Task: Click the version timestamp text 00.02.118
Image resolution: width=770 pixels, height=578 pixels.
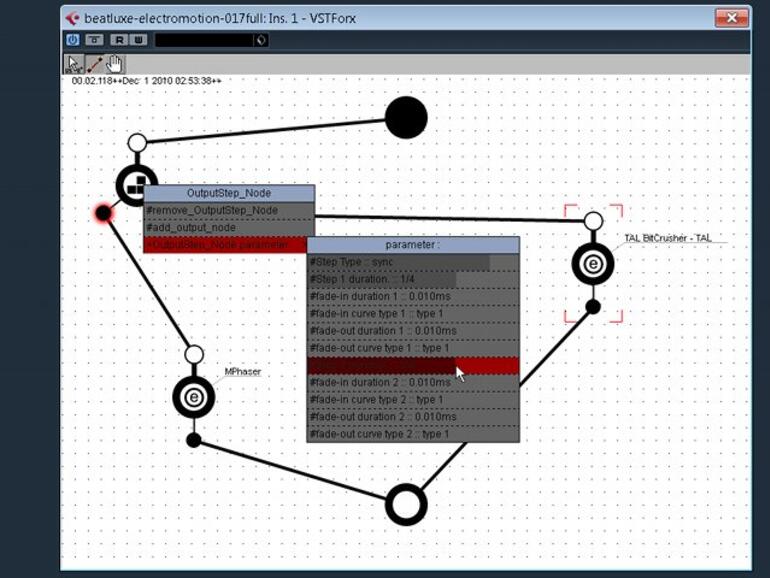Action: point(146,81)
